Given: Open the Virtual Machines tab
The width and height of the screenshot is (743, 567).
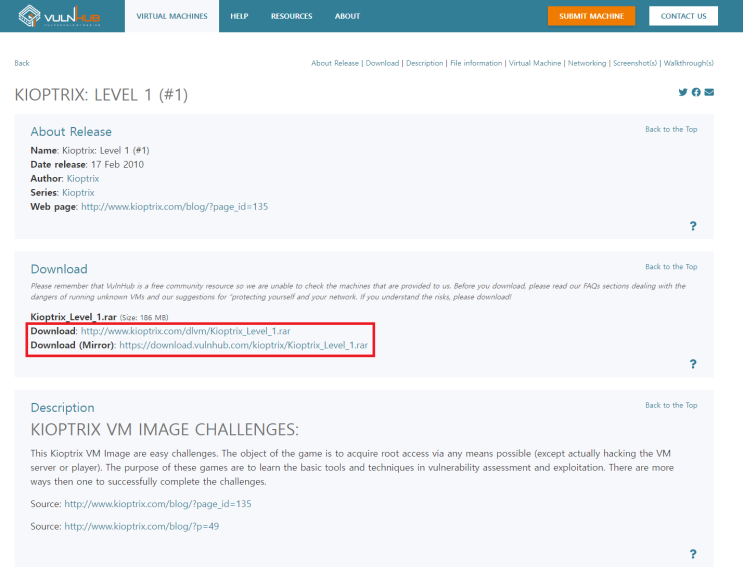Looking at the screenshot, I should coord(172,16).
